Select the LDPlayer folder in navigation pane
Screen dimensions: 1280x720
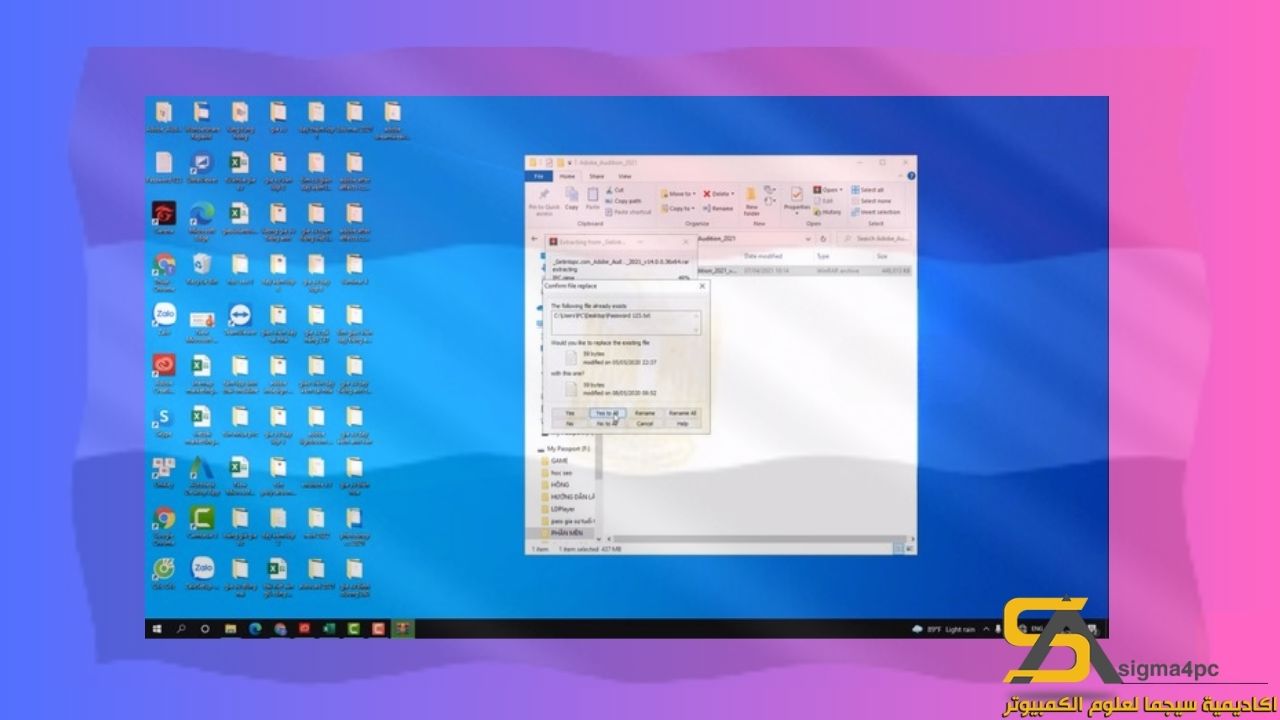coord(562,509)
